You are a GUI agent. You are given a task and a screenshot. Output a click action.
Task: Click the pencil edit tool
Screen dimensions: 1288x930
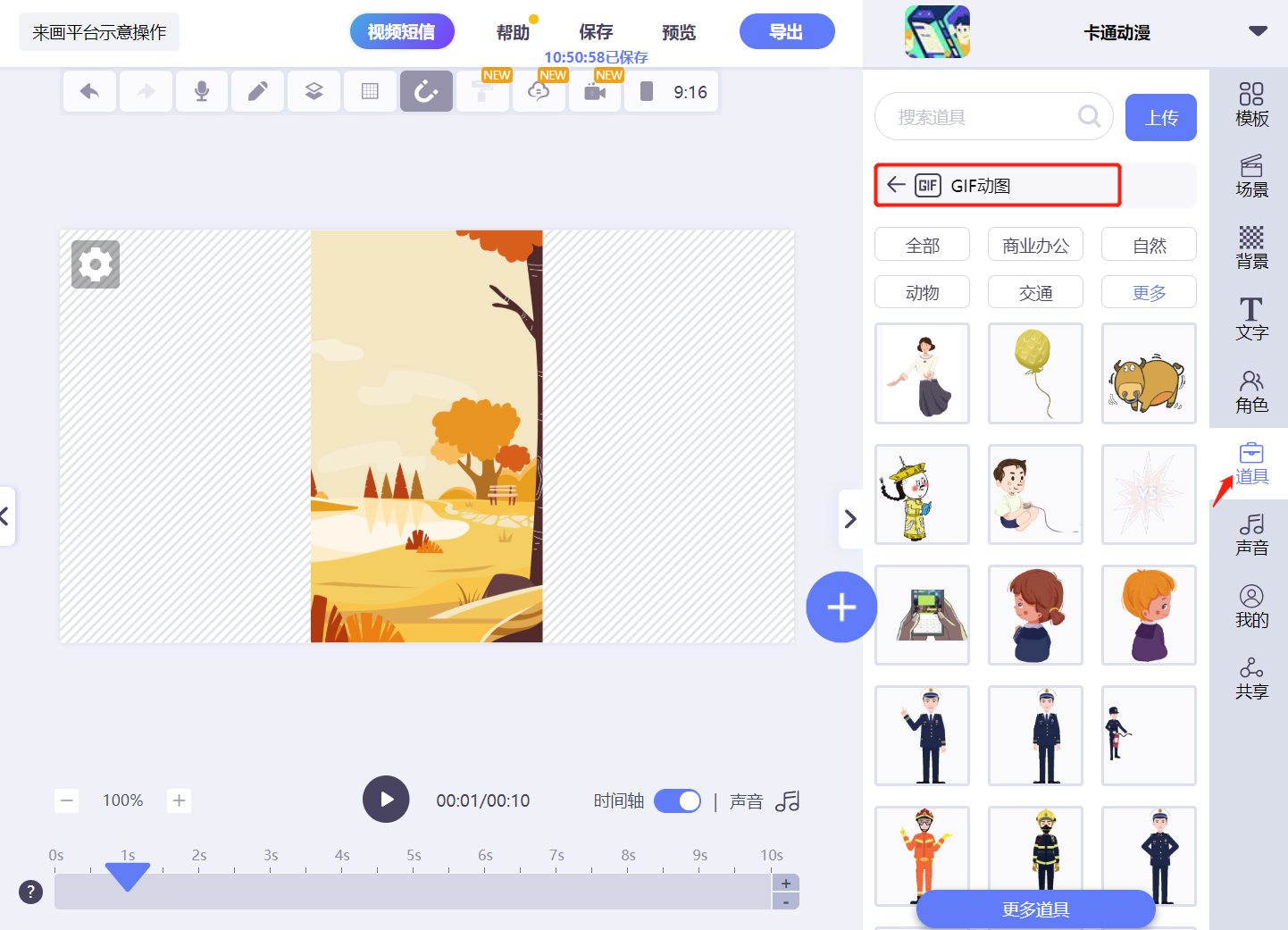257,92
